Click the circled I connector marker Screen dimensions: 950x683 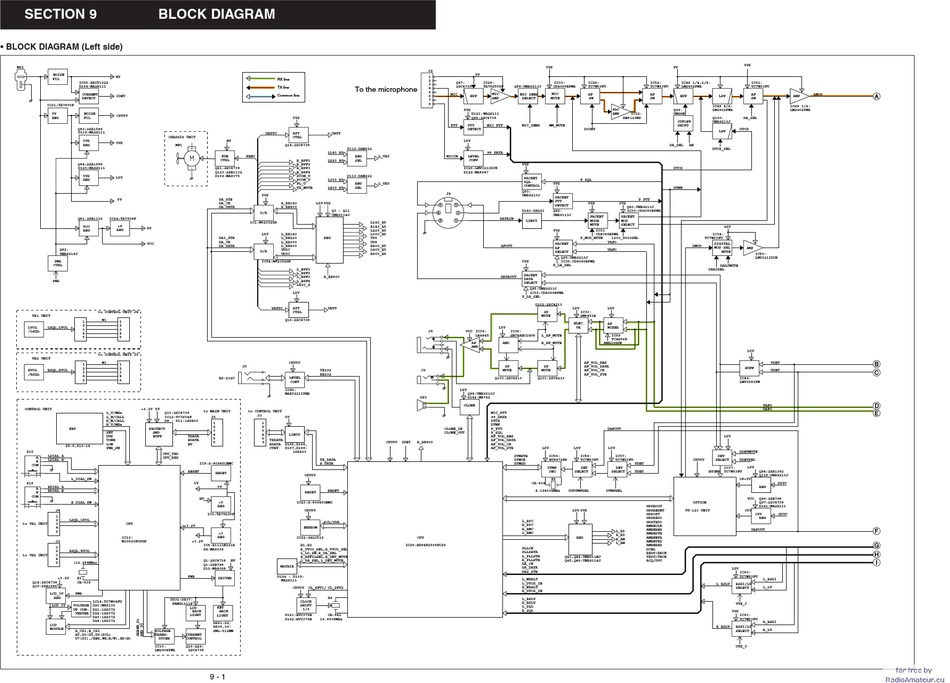(x=876, y=563)
